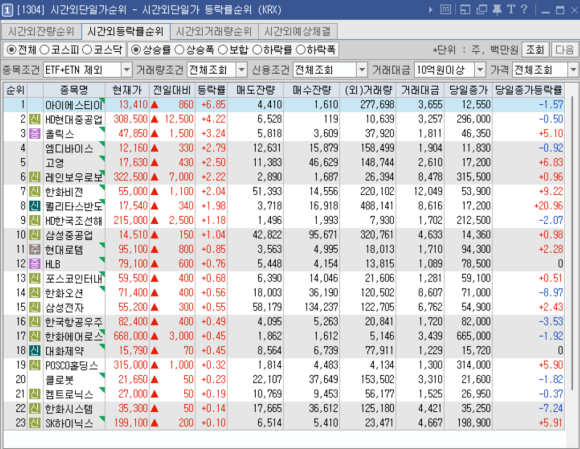Select the 고영 stock name

click(x=54, y=163)
